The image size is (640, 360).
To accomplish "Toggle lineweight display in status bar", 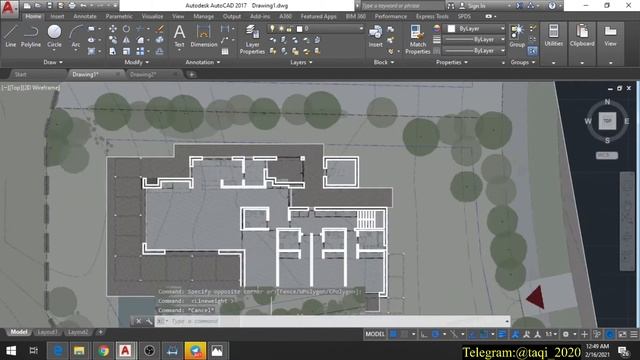I will tap(502, 334).
